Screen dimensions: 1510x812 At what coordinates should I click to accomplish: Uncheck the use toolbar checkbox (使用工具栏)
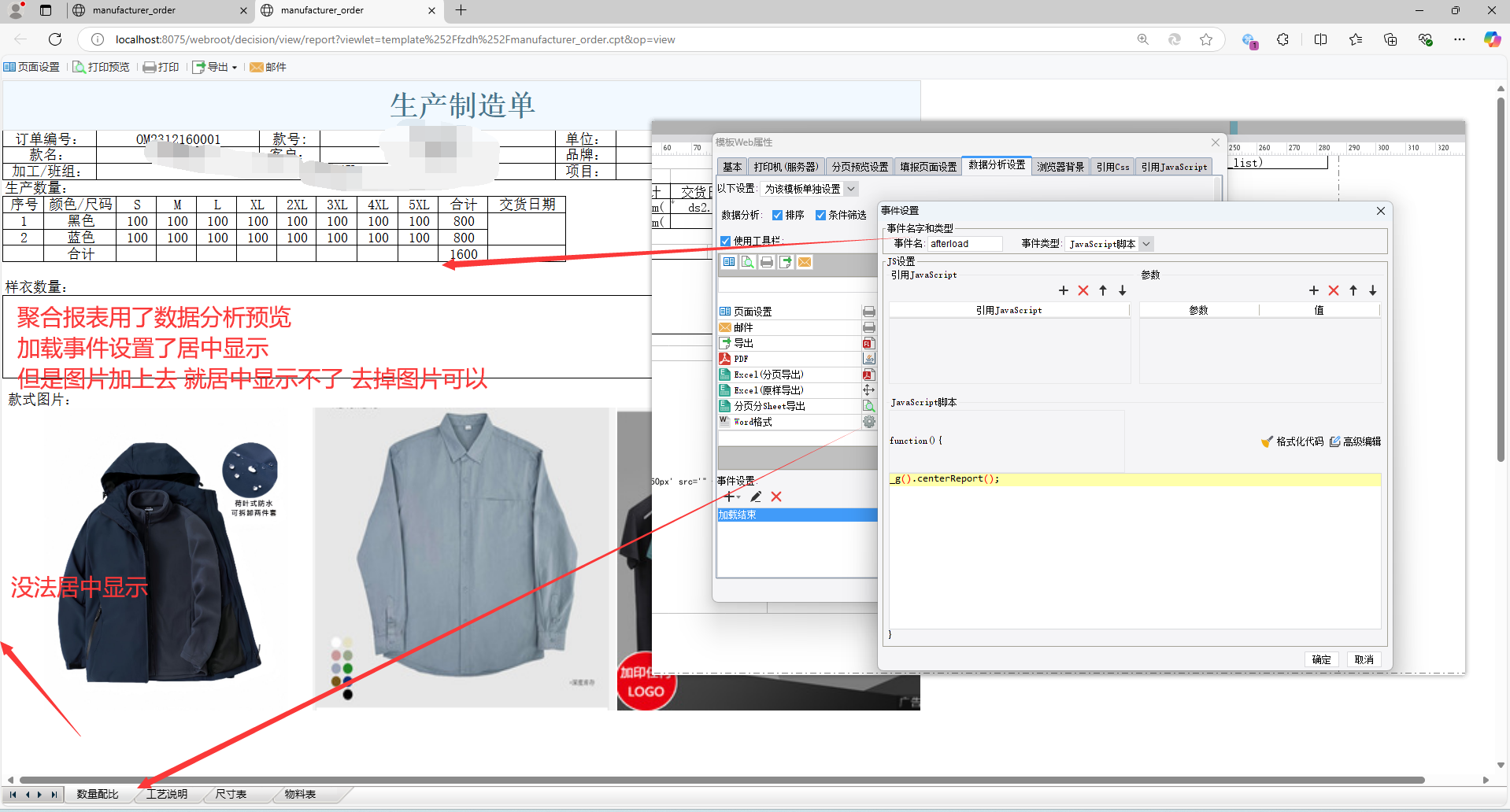pyautogui.click(x=725, y=241)
